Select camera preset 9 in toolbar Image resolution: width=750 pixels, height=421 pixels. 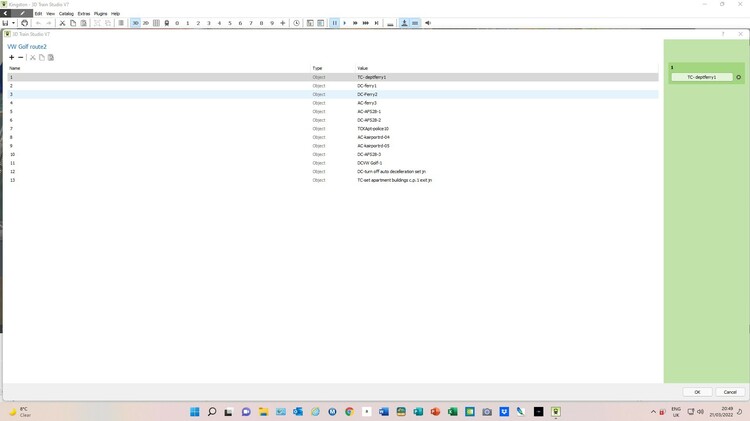point(272,23)
